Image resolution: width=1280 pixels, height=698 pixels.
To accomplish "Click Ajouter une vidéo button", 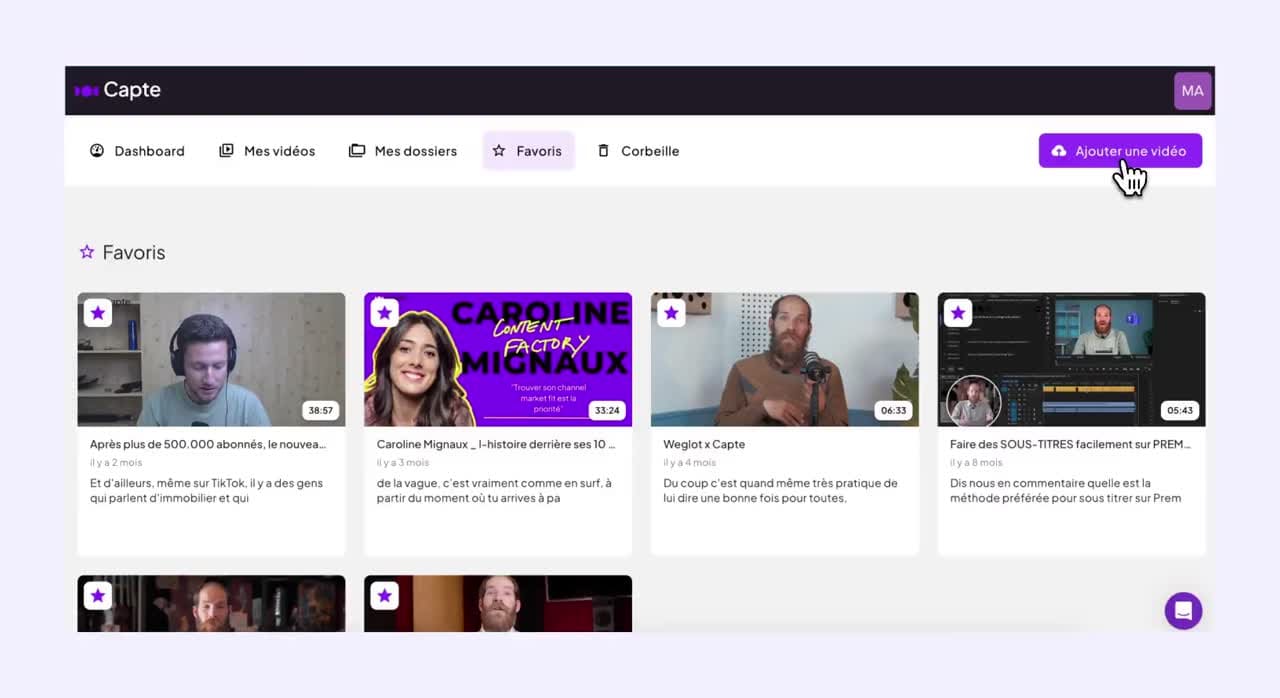I will 1120,151.
